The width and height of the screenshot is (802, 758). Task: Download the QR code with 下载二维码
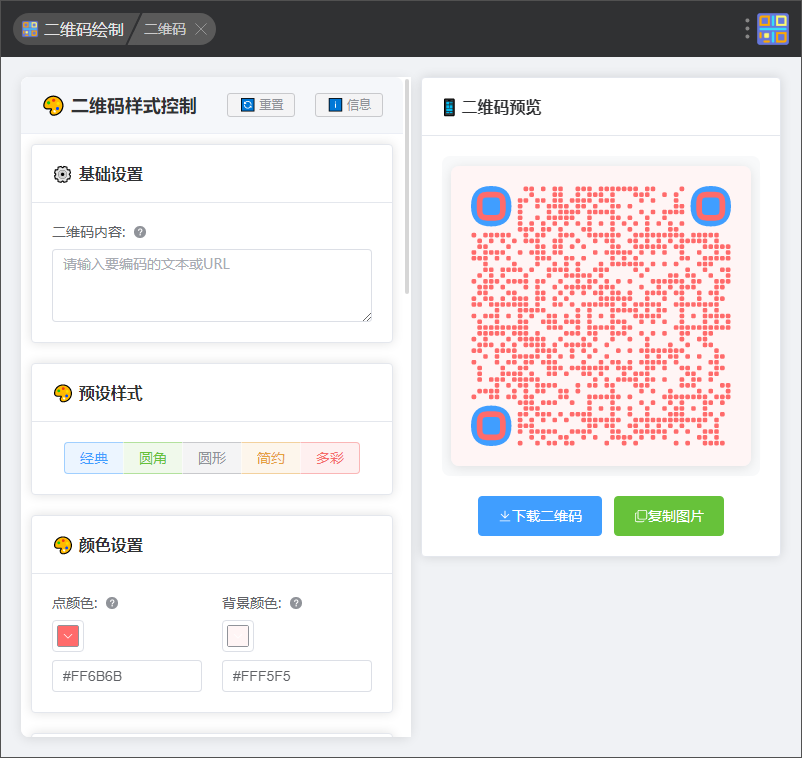click(540, 516)
